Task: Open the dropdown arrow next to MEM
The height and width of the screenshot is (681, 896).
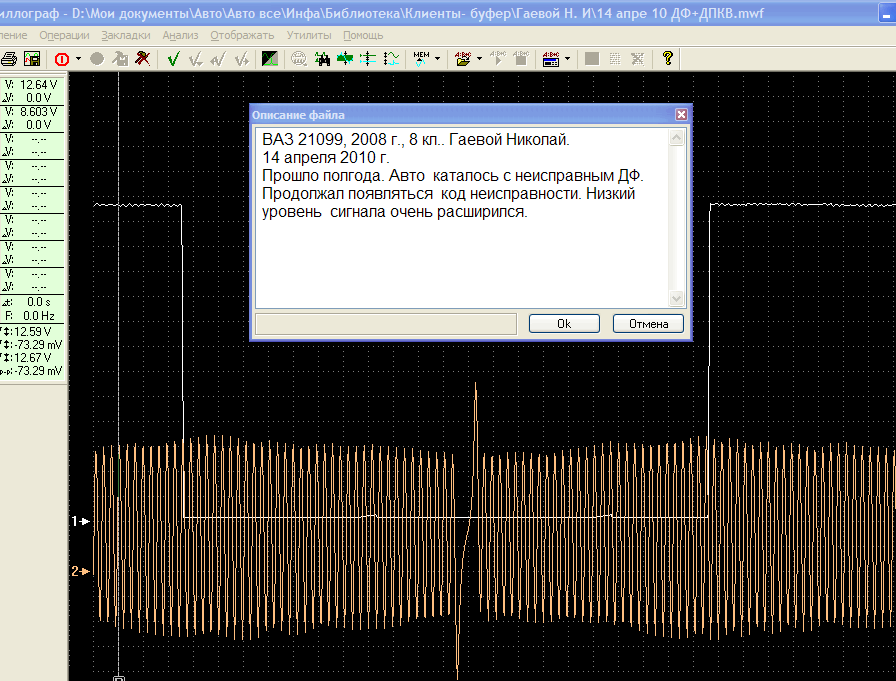Action: point(438,59)
